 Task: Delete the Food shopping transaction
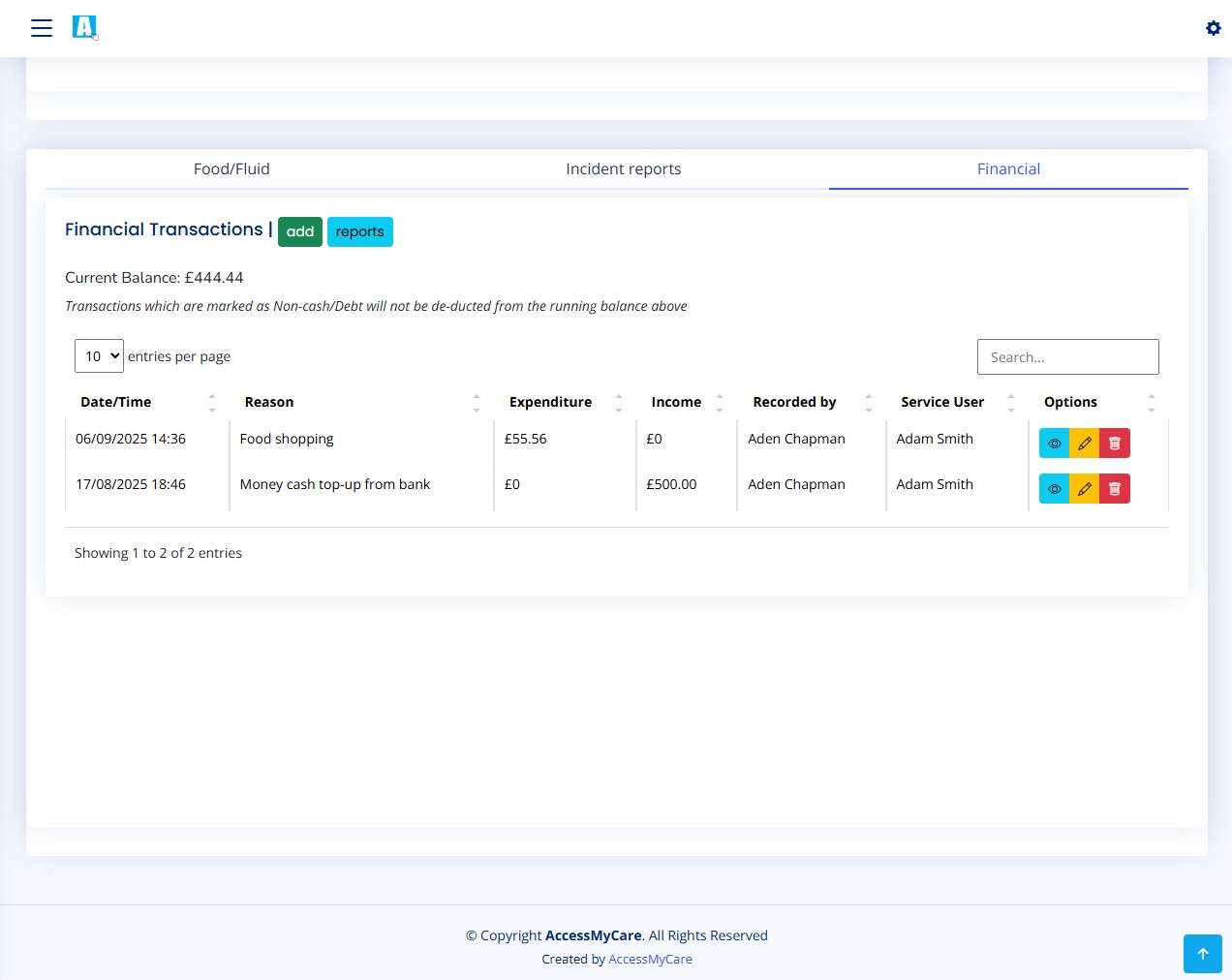(x=1115, y=444)
